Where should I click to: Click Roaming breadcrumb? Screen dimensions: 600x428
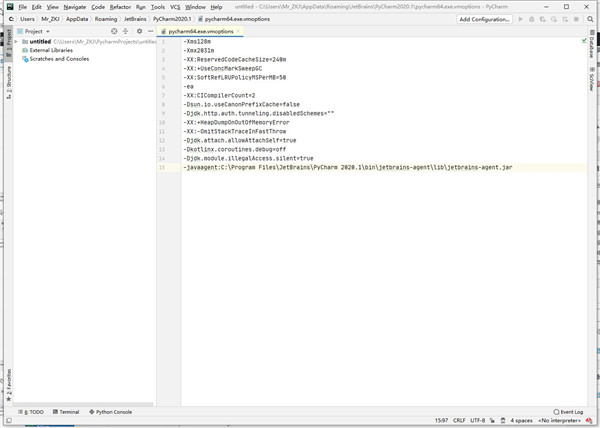click(x=106, y=19)
